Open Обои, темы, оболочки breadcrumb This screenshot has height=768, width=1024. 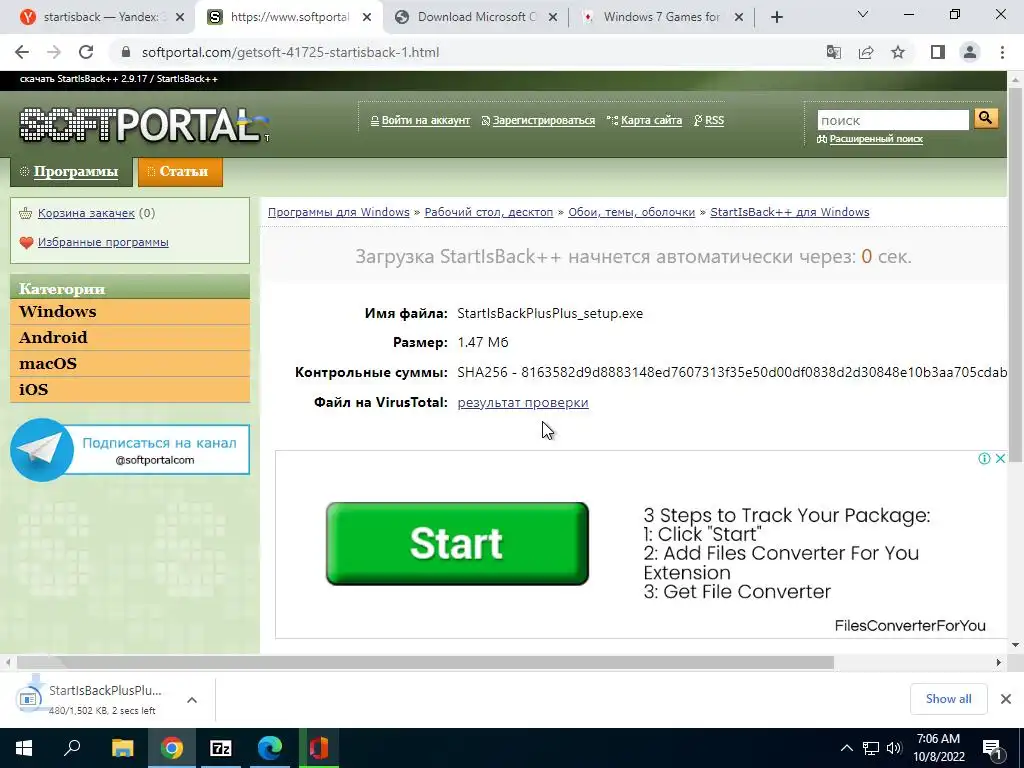pyautogui.click(x=632, y=212)
